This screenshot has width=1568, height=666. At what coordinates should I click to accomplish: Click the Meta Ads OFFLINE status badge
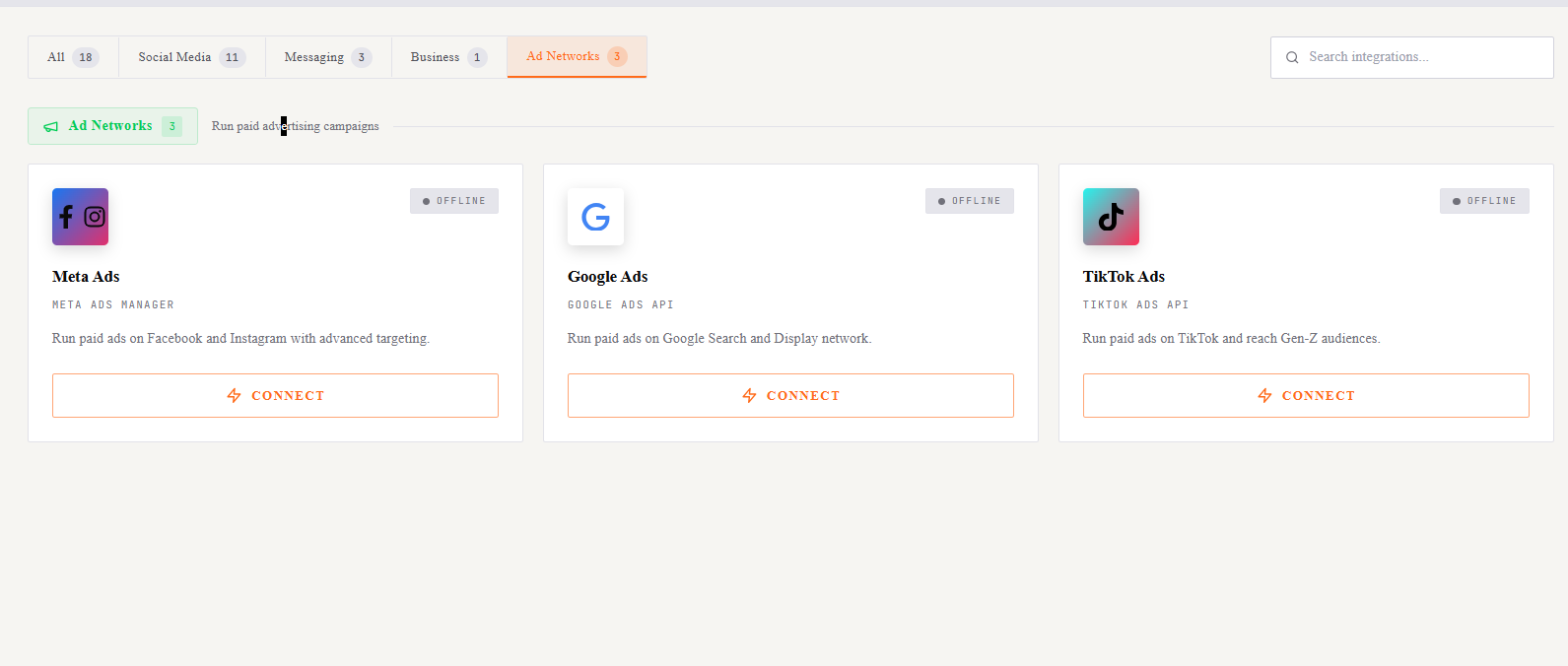point(454,201)
